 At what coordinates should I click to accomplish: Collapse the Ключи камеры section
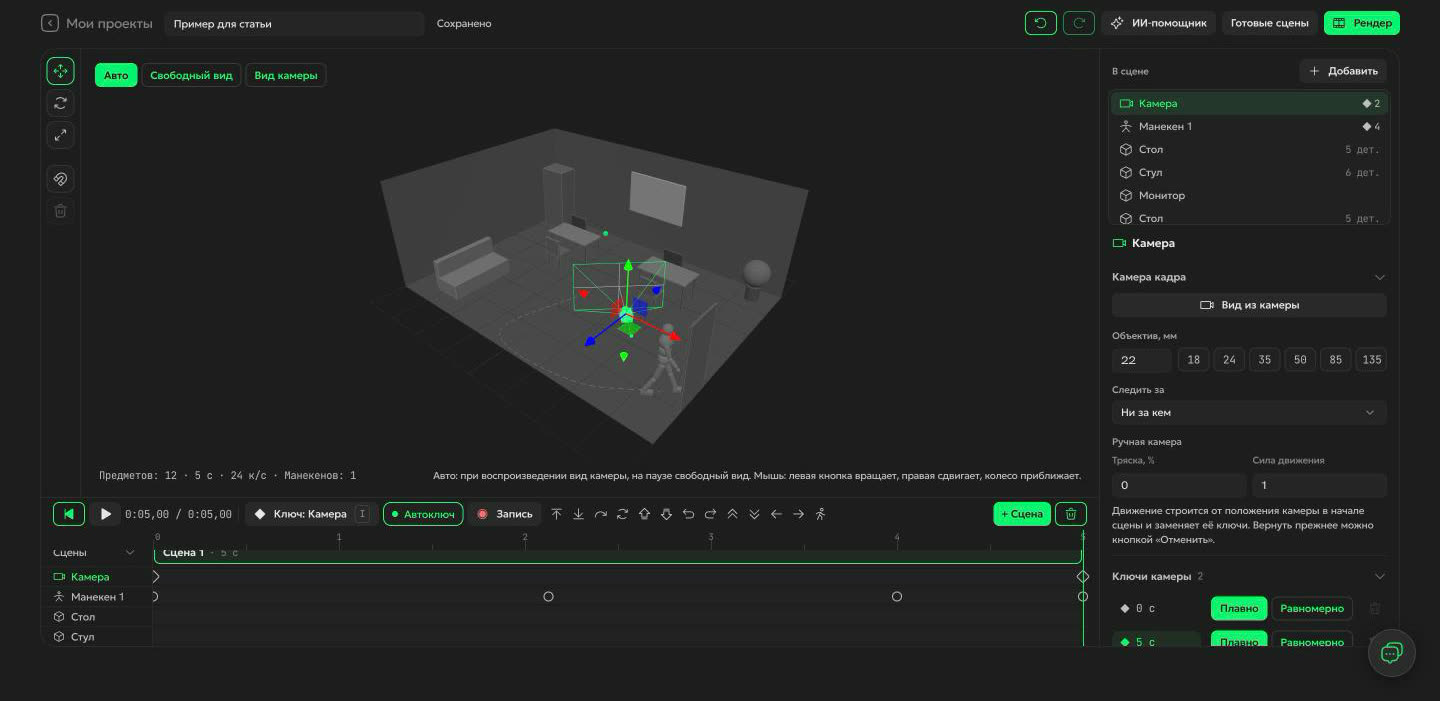[1380, 576]
